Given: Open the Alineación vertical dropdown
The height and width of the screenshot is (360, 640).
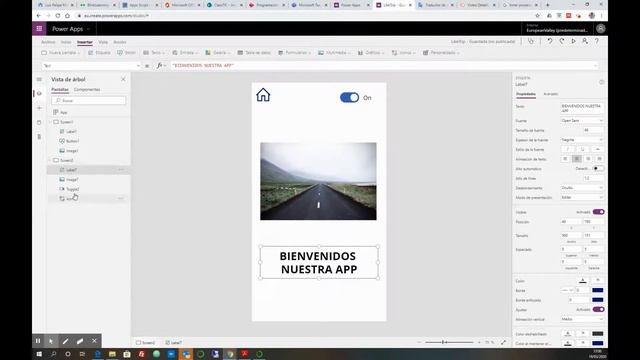Looking at the screenshot, I should (582, 319).
